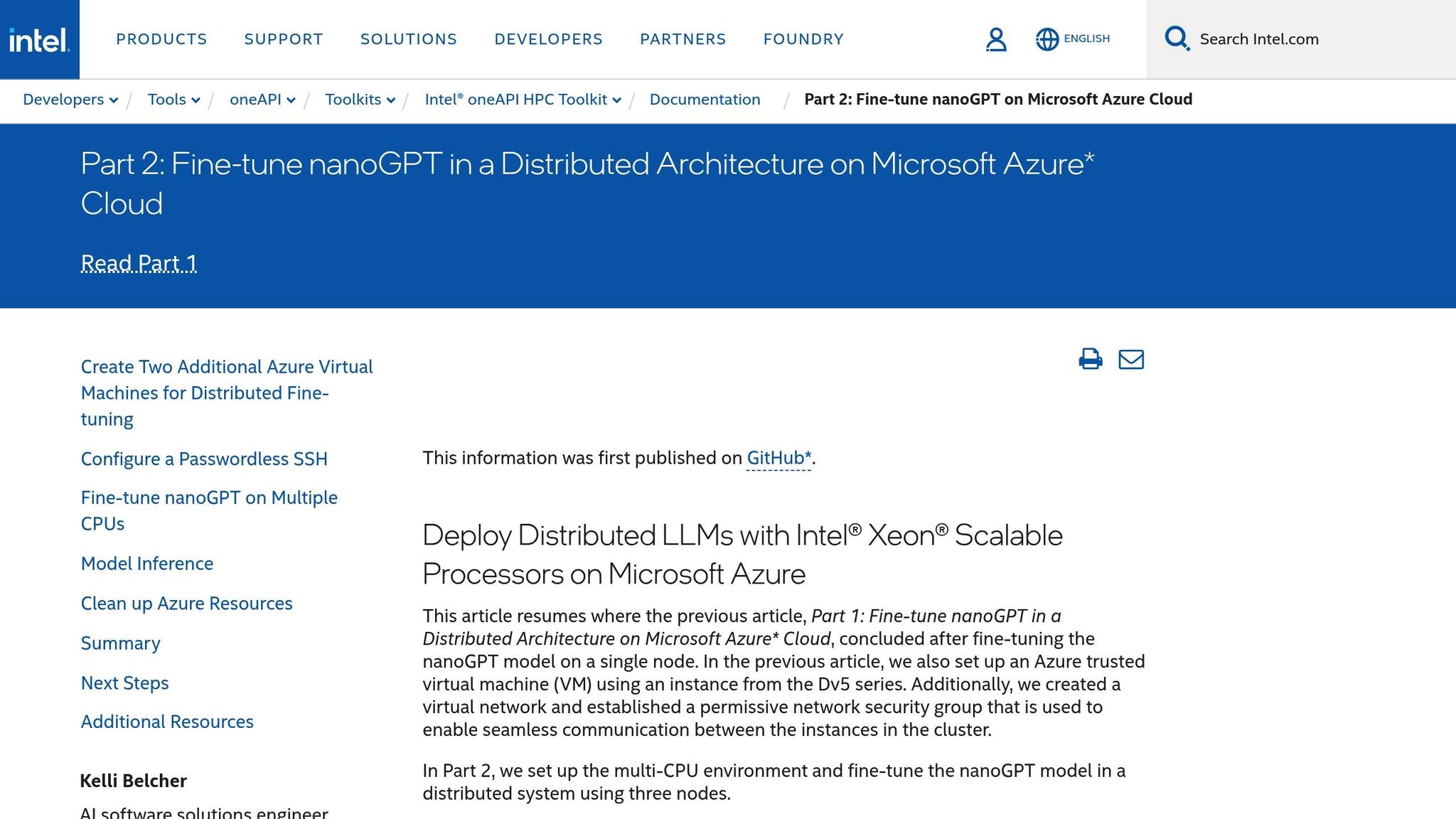This screenshot has width=1456, height=819.
Task: Open the GitHub* link
Action: tap(778, 458)
